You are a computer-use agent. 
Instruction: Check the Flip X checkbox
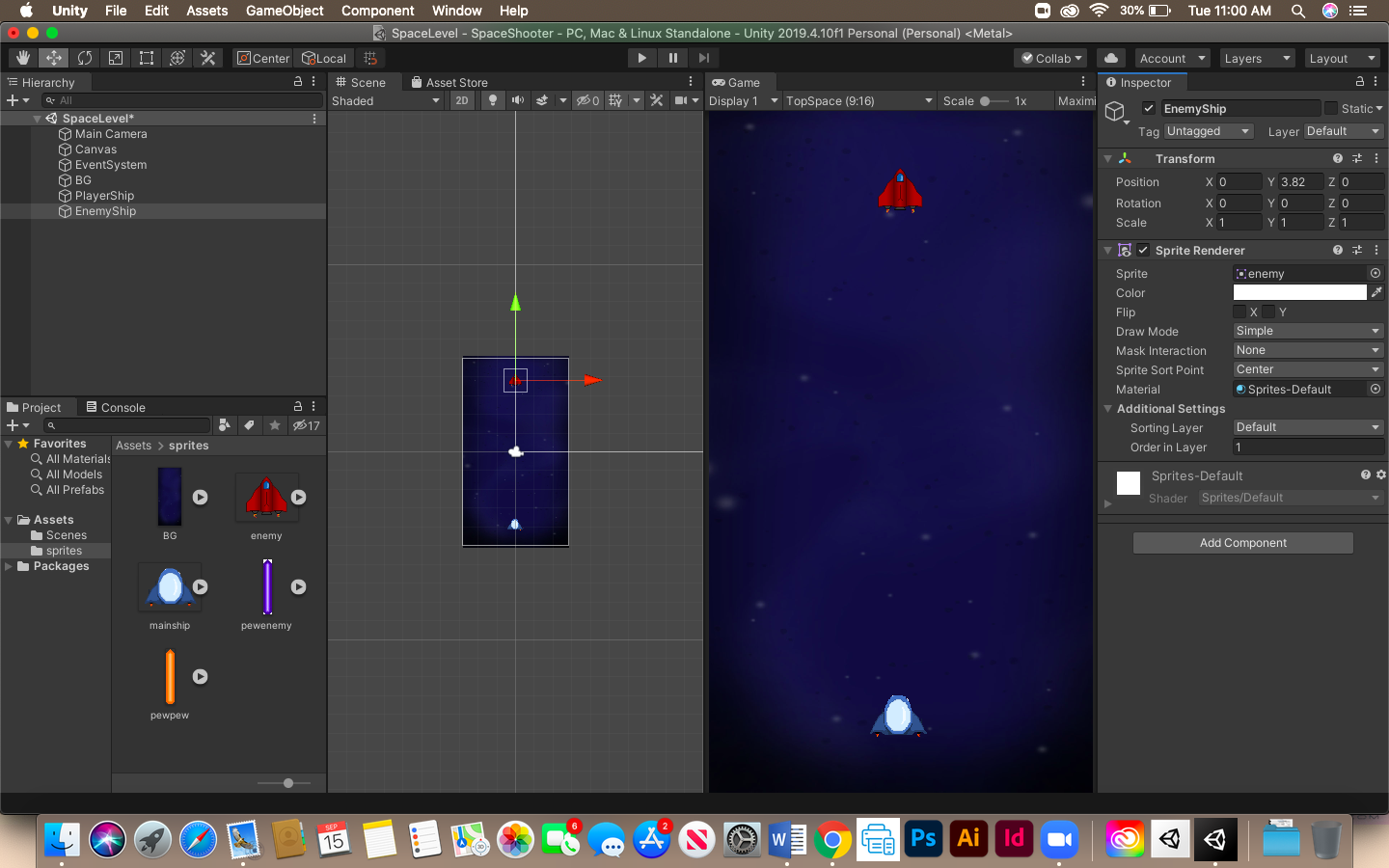coord(1239,312)
